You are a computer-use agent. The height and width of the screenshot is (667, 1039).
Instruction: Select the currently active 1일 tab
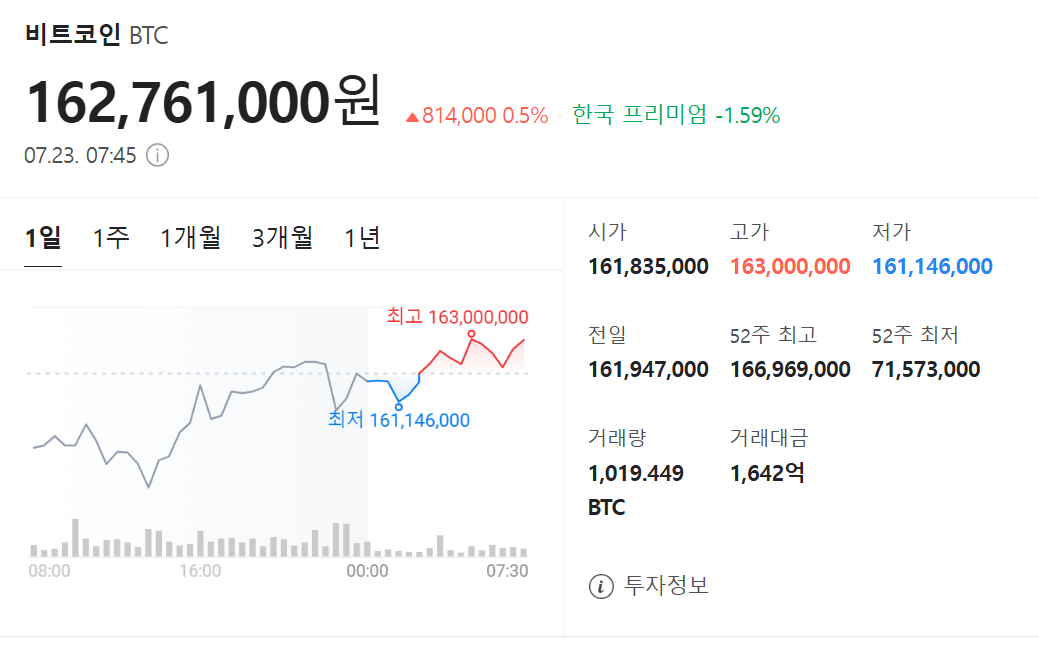42,238
